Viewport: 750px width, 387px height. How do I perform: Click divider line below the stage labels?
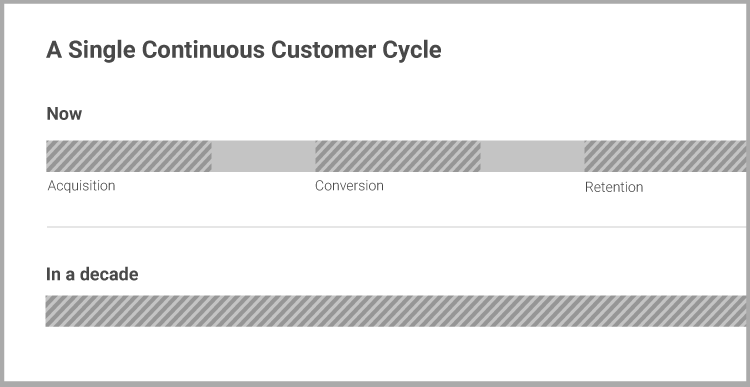pos(398,227)
